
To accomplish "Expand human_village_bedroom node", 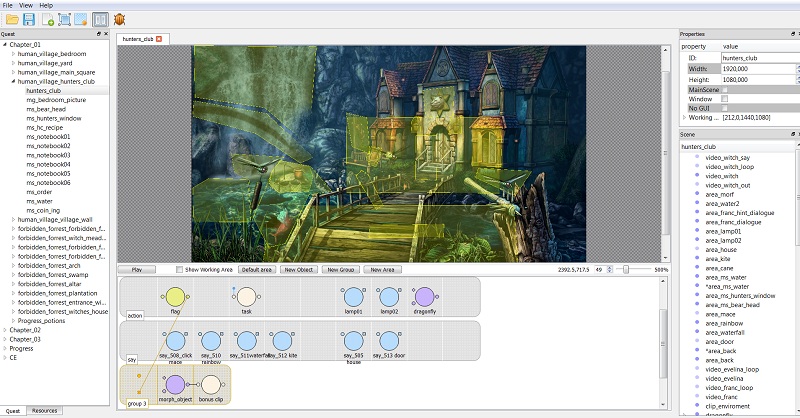I will tap(14, 54).
